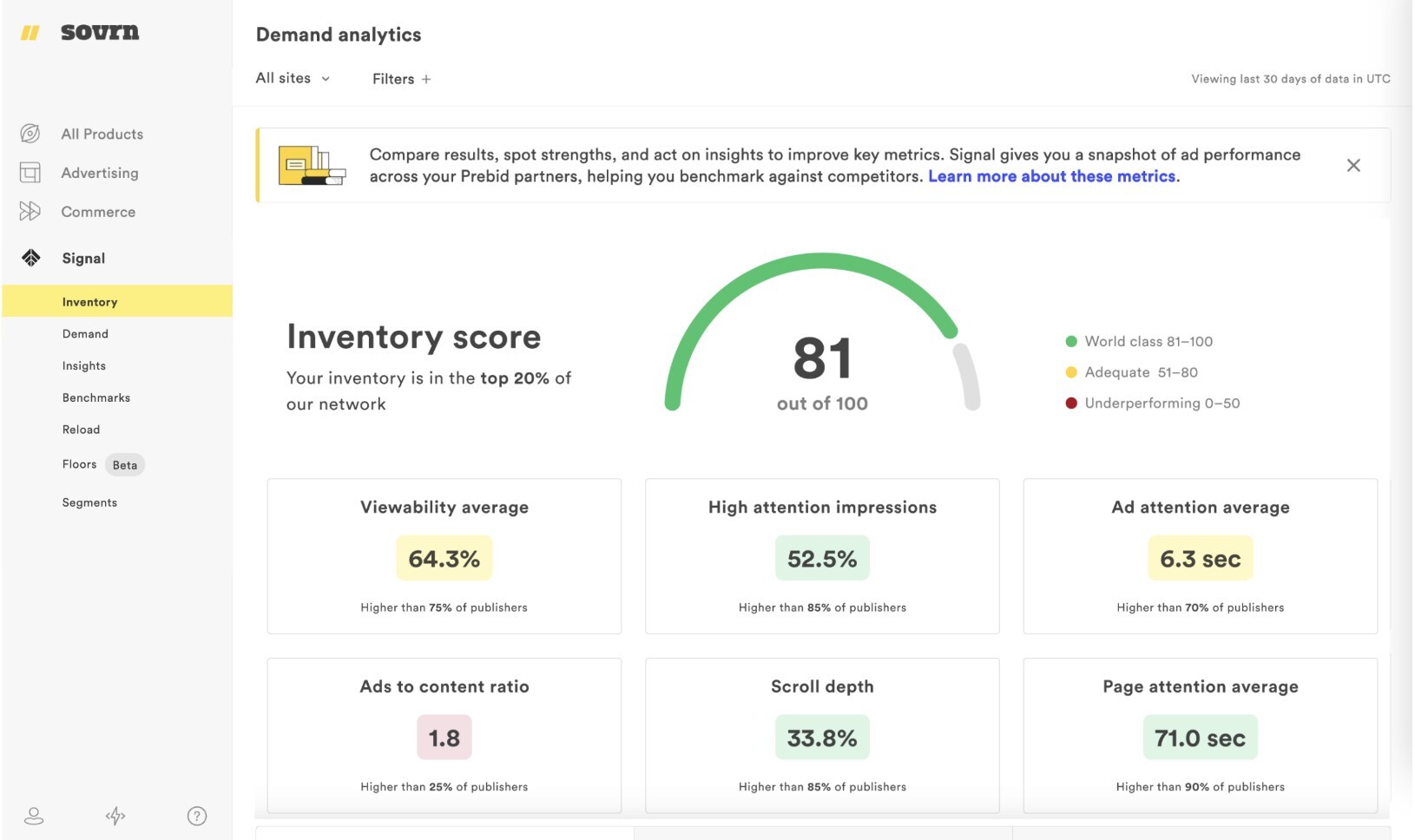Click the Commerce sidebar icon
Screen dimensions: 1415x840
(x=30, y=211)
